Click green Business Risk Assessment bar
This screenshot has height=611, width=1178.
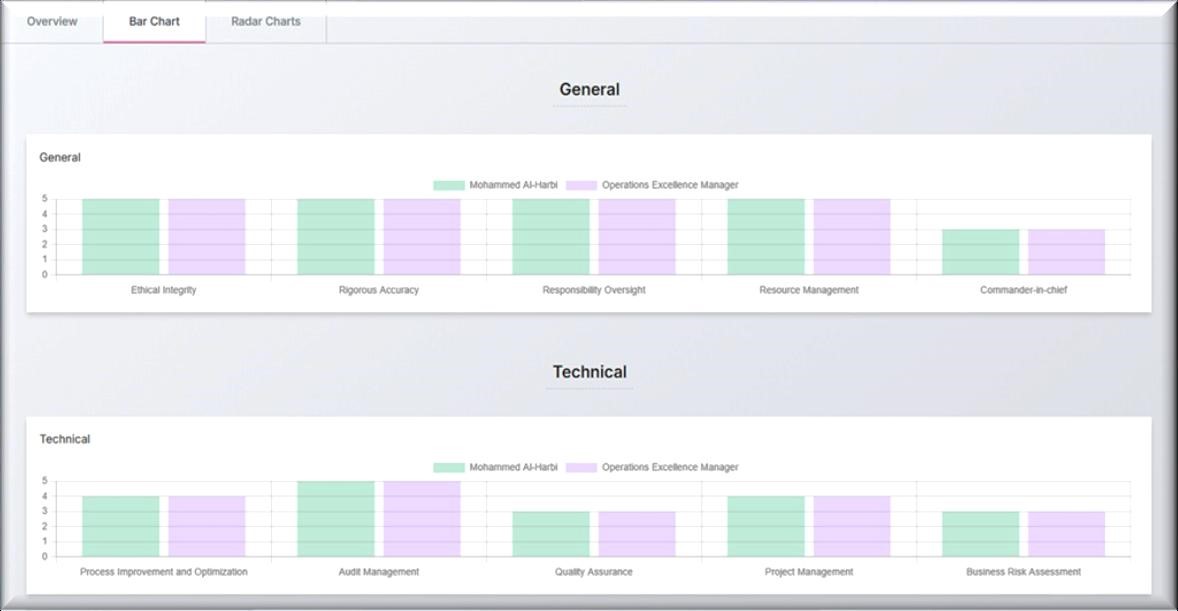981,534
